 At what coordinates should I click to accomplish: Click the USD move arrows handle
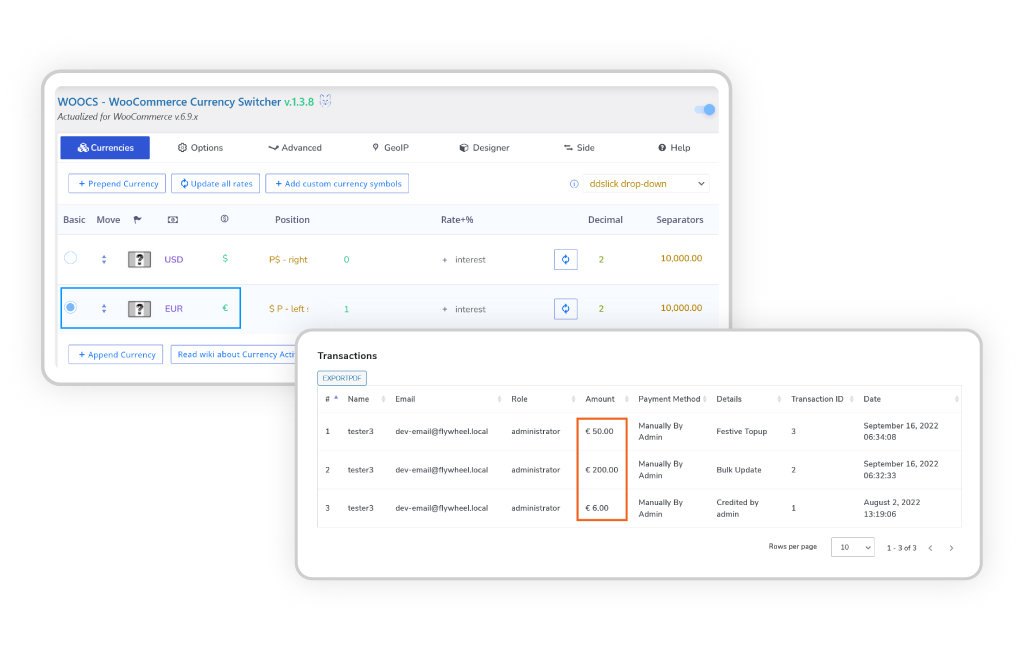pos(104,259)
